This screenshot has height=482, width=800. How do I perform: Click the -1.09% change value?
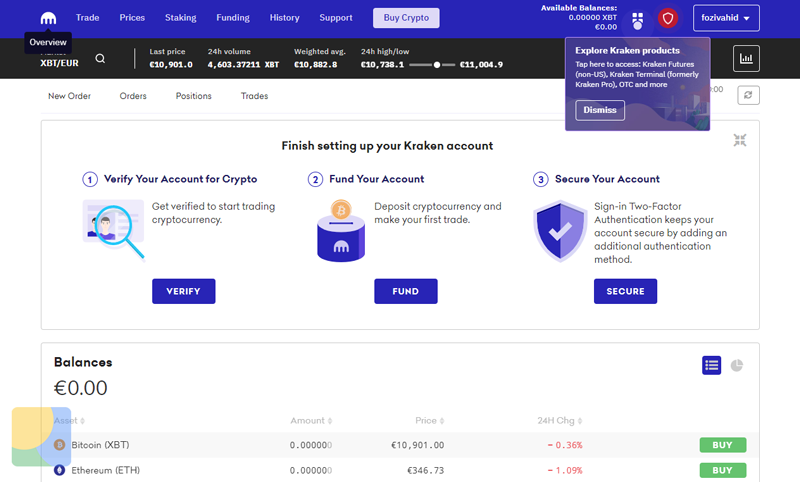tap(565, 471)
